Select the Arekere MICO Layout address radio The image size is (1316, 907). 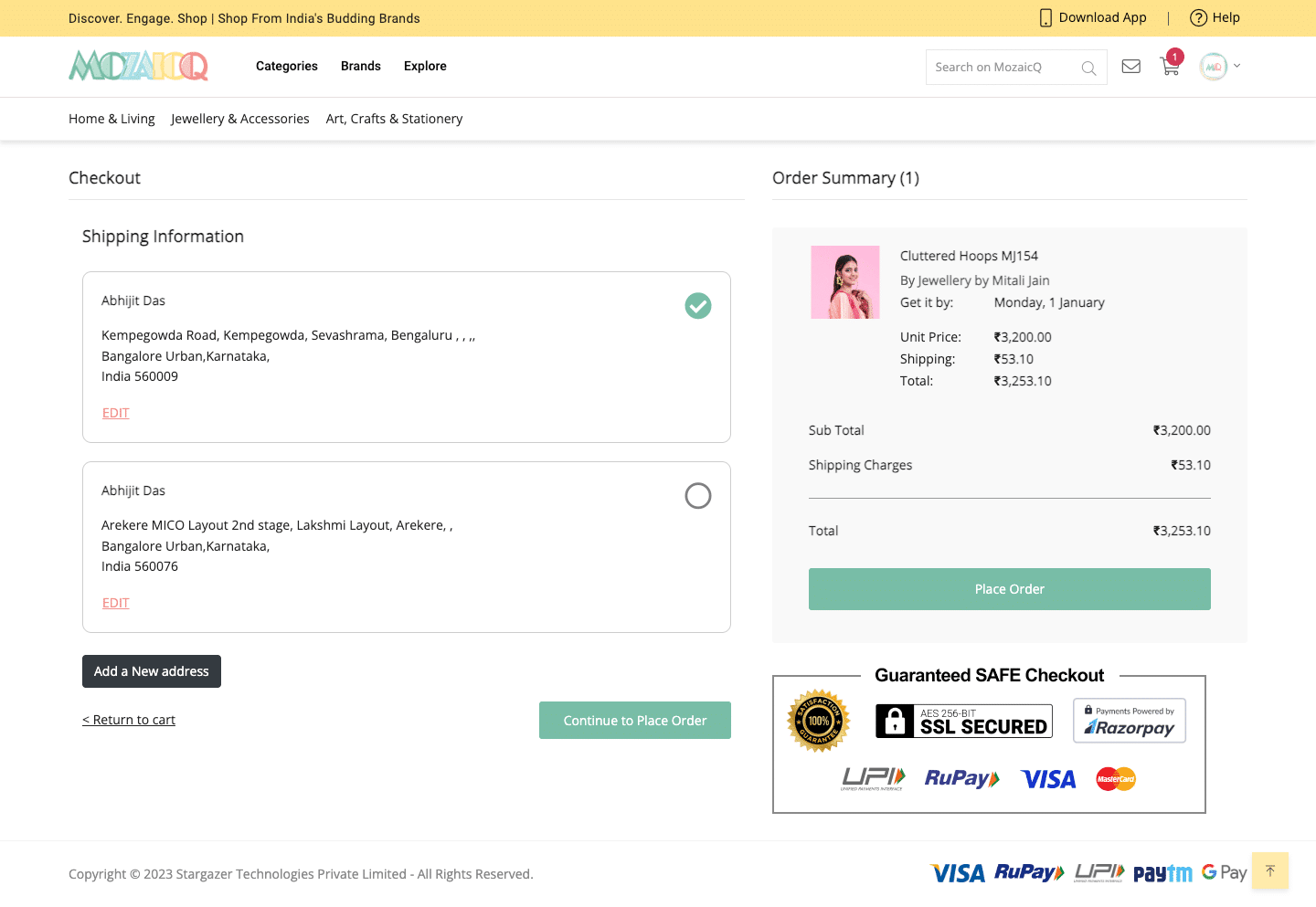pyautogui.click(x=698, y=496)
